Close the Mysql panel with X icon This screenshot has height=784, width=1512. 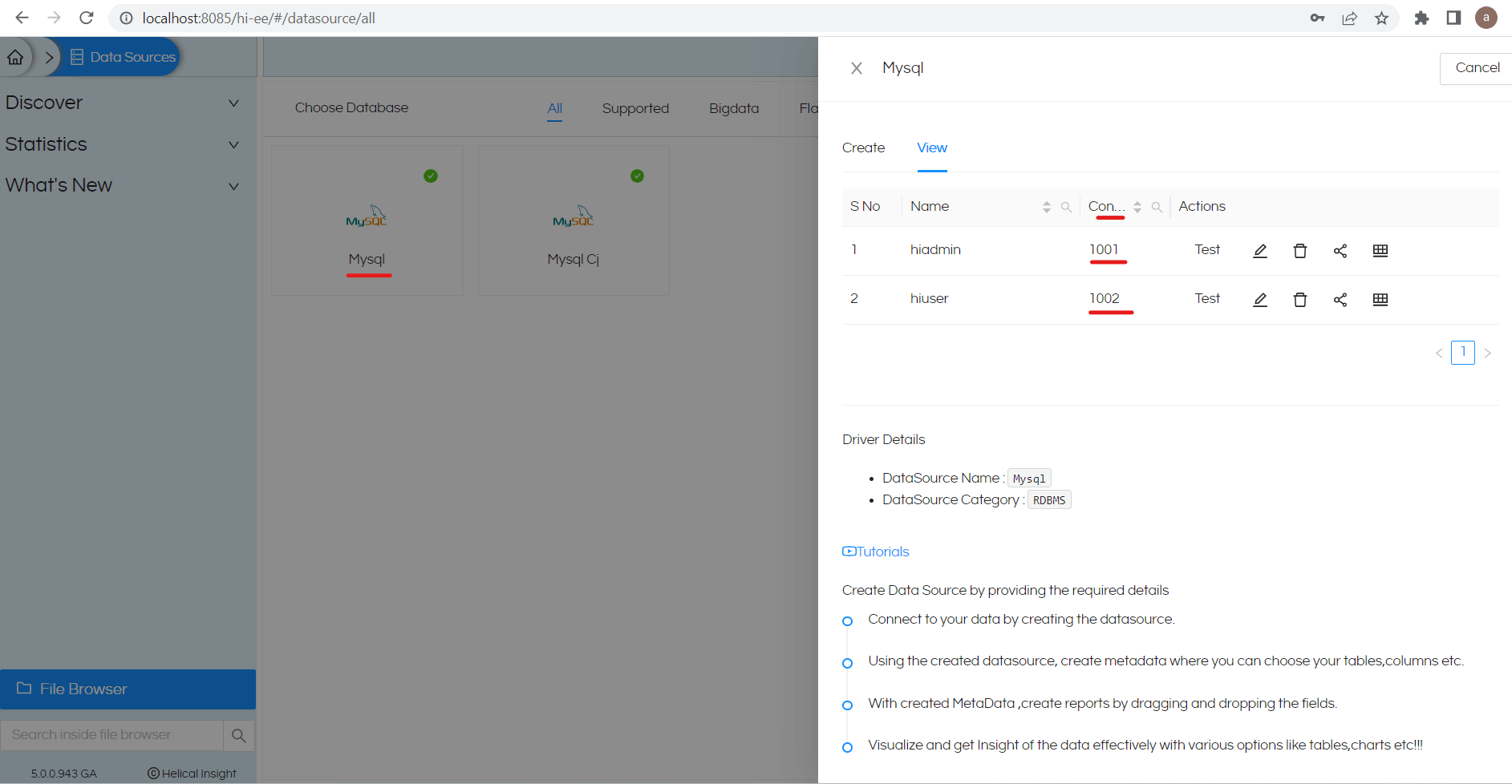[x=857, y=68]
